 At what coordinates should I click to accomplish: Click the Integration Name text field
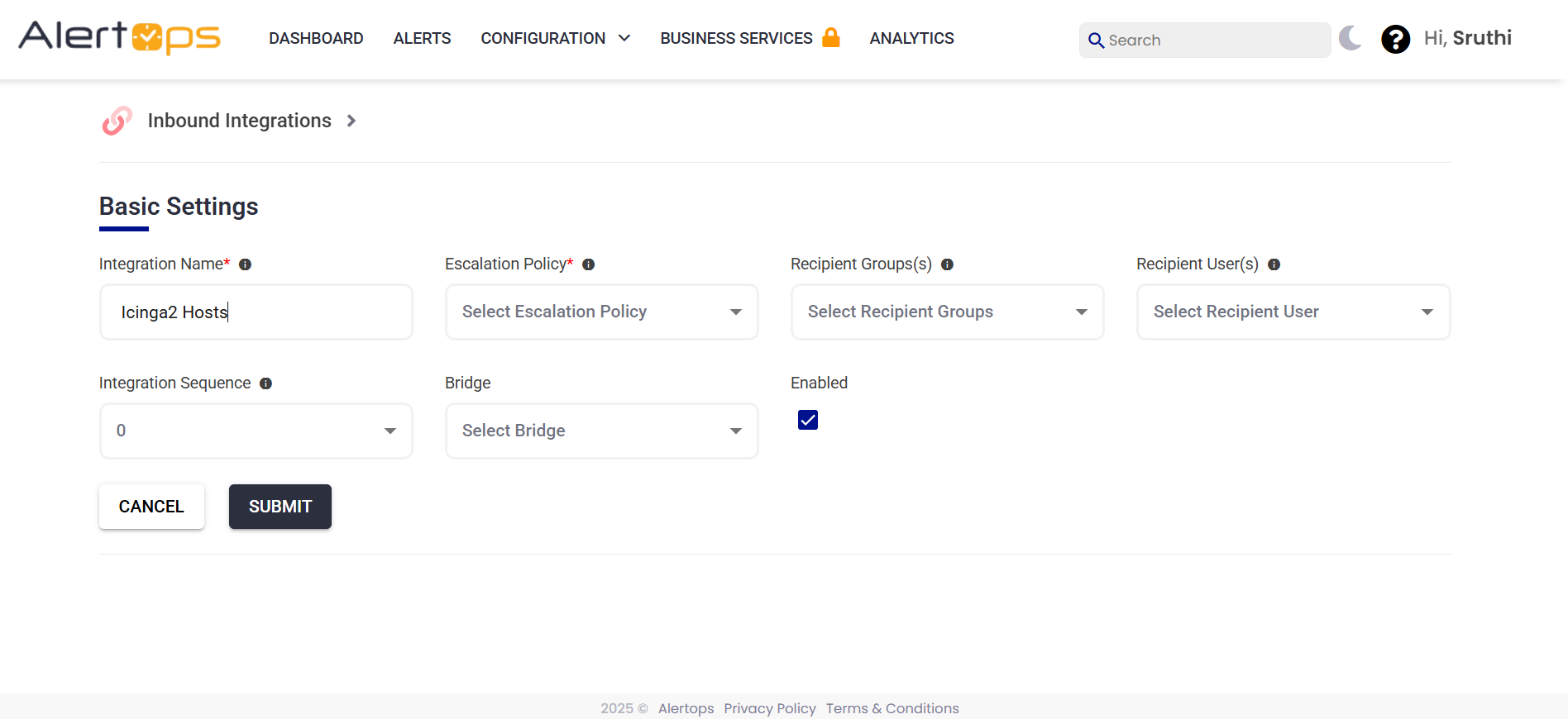(256, 312)
